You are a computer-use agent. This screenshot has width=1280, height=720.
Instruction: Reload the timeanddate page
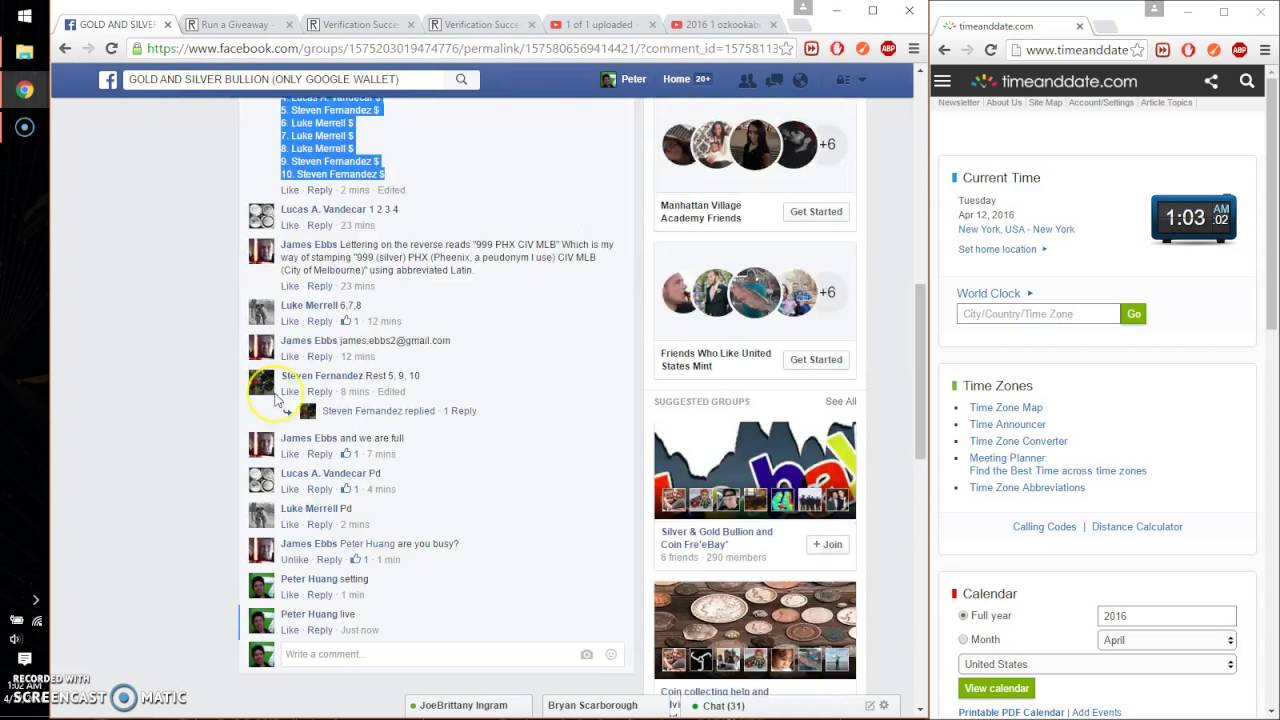coord(990,50)
